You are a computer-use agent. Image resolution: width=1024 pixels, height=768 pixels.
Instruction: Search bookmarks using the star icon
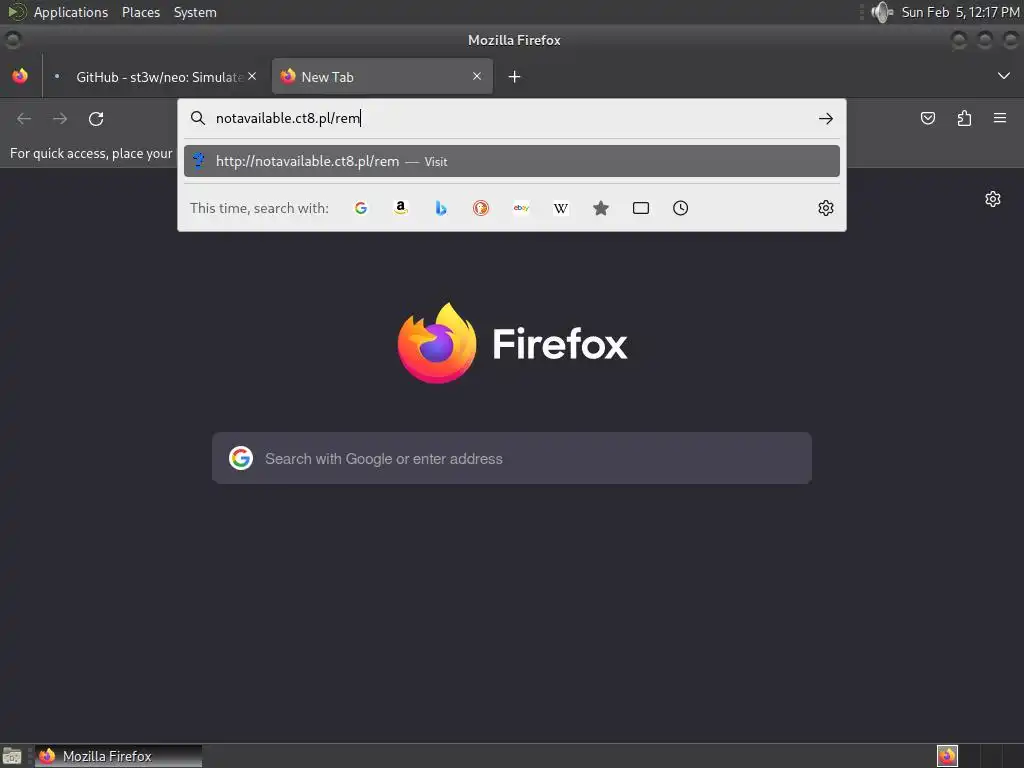coord(601,208)
